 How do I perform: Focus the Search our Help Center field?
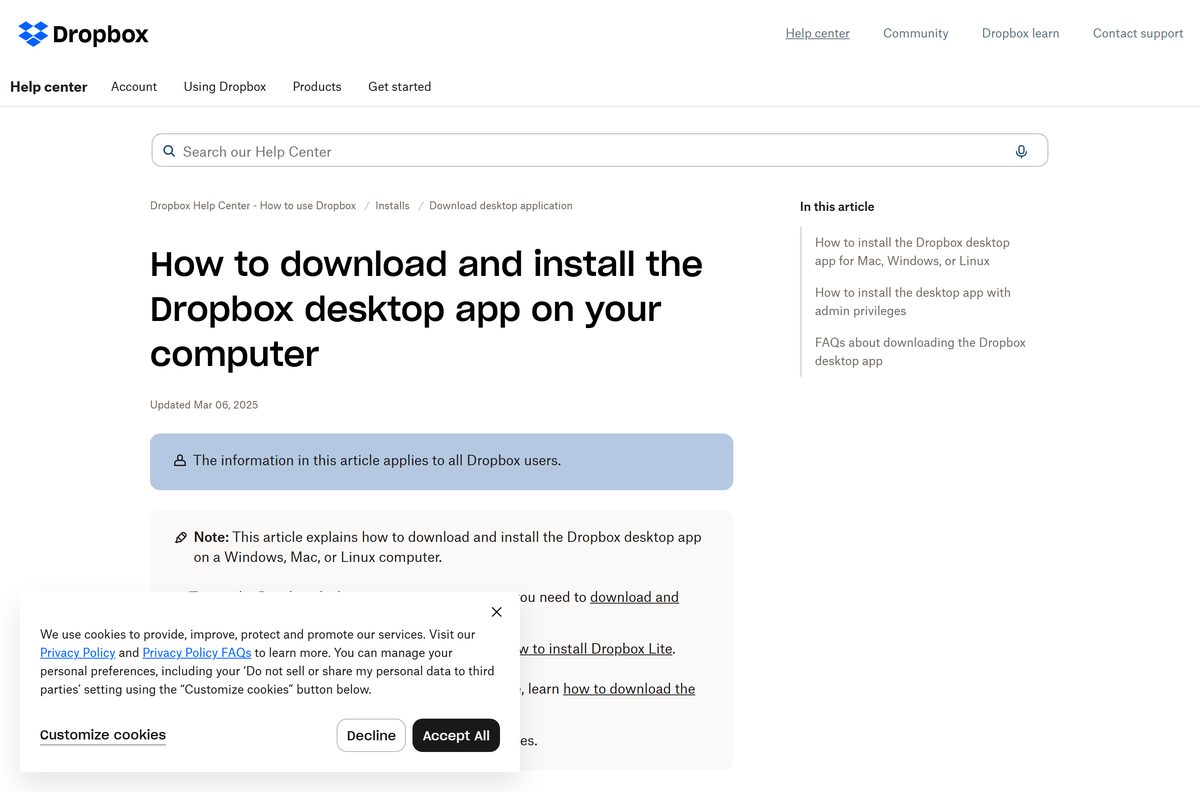[599, 151]
